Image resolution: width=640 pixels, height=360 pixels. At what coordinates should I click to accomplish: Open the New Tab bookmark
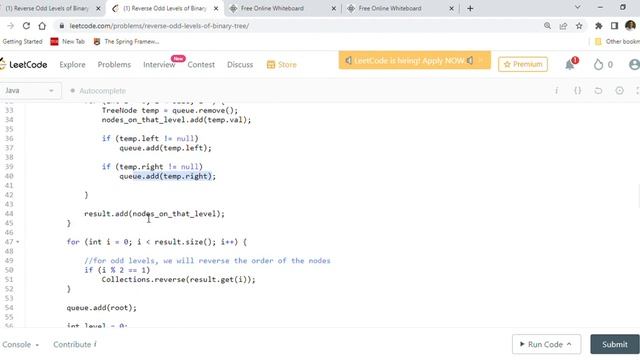(x=67, y=42)
